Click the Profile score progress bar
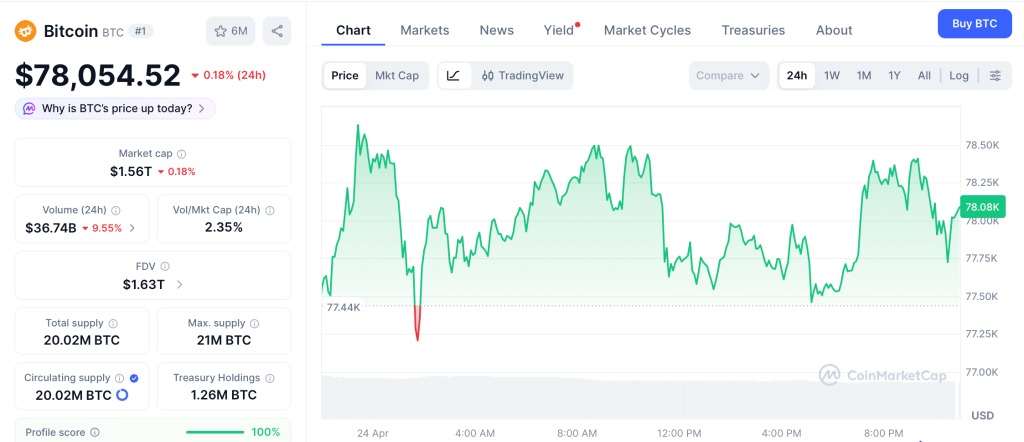This screenshot has height=442, width=1024. tap(215, 432)
